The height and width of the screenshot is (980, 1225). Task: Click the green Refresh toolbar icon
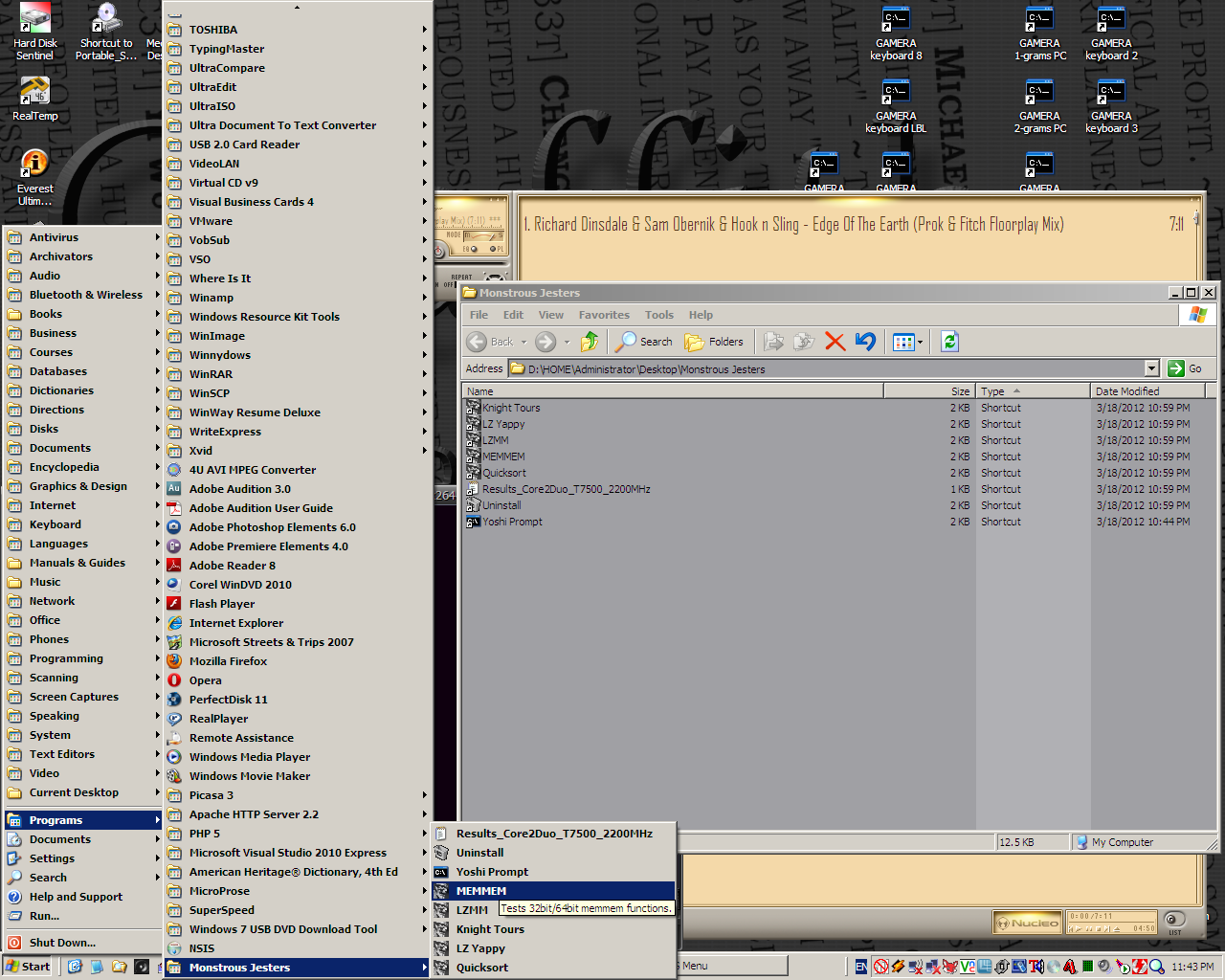coord(949,342)
